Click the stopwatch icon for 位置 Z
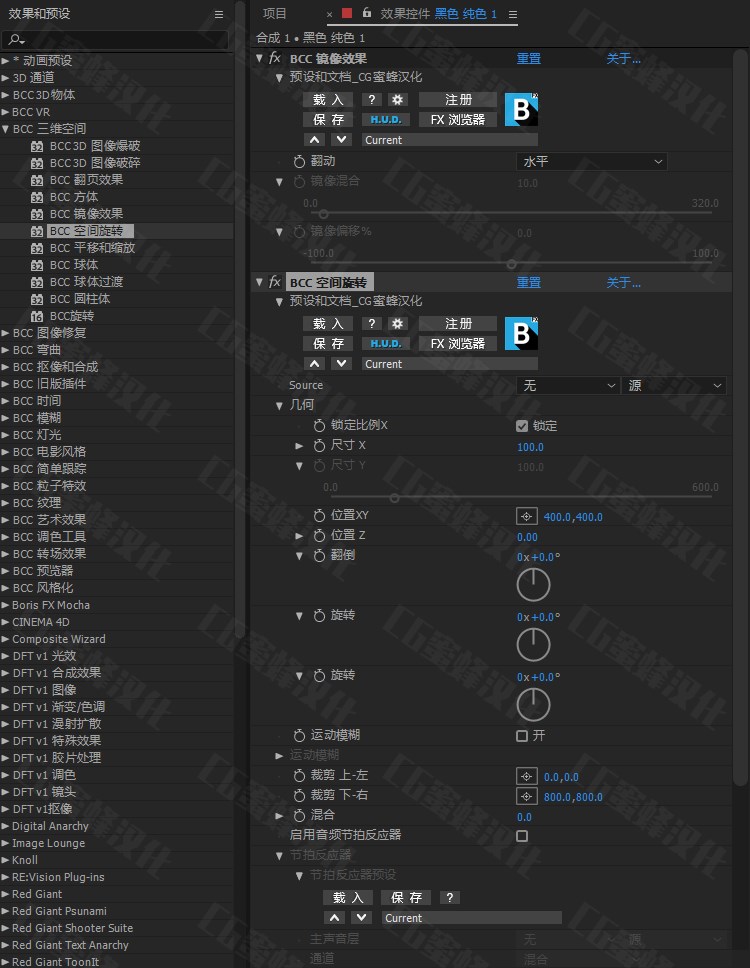Image resolution: width=750 pixels, height=968 pixels. tap(319, 535)
